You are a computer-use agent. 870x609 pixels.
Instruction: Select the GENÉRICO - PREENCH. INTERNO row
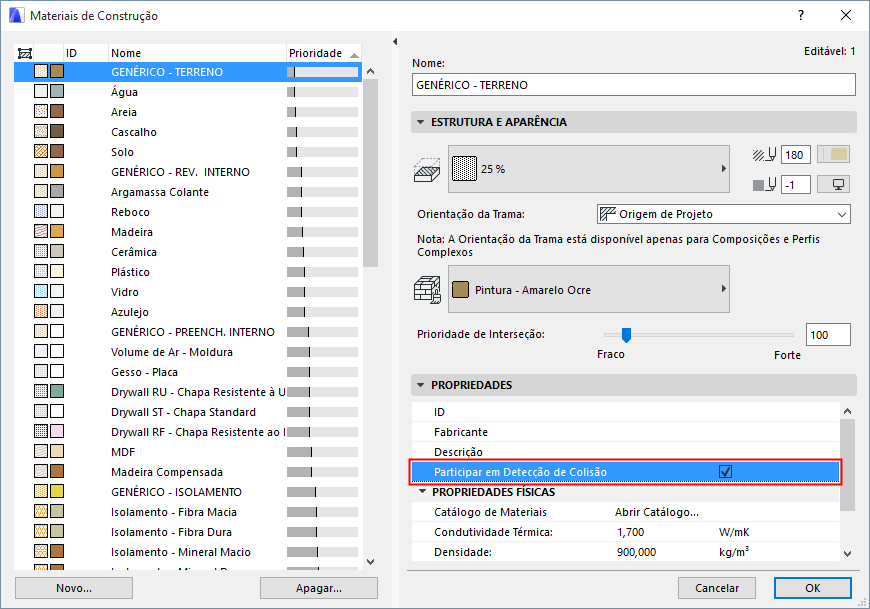click(x=188, y=332)
